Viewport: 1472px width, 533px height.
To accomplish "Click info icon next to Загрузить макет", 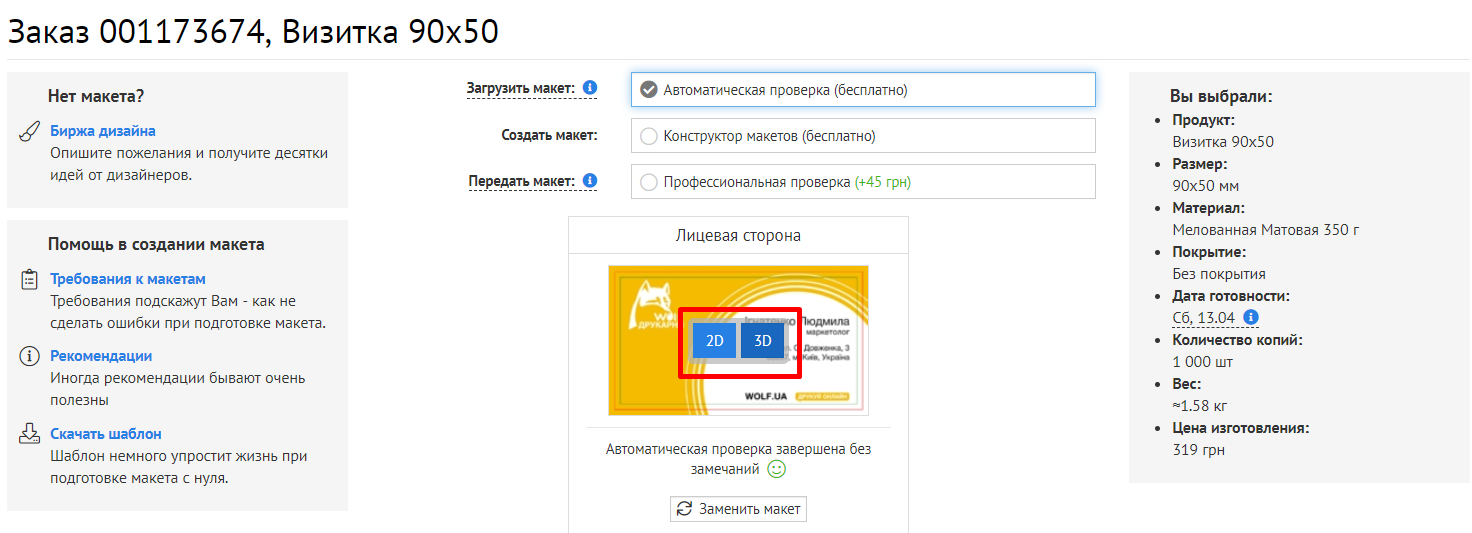I will pos(590,88).
